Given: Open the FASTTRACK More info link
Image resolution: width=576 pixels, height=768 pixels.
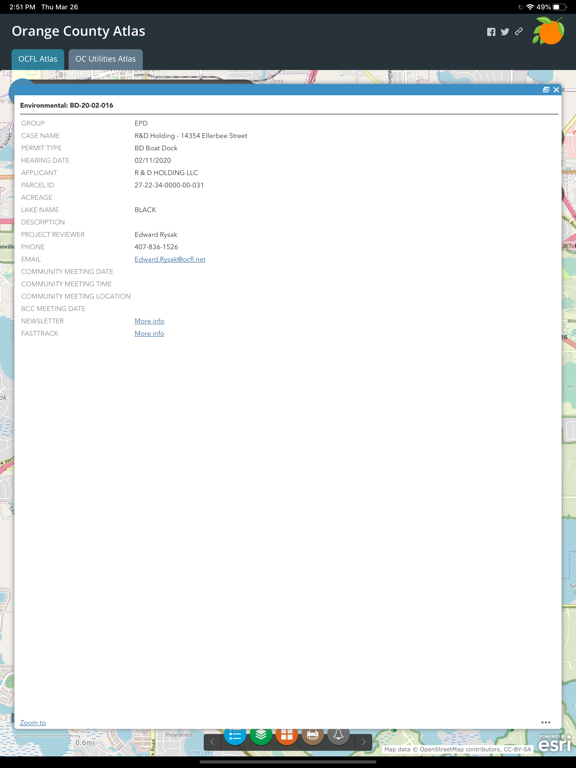Looking at the screenshot, I should click(x=149, y=333).
